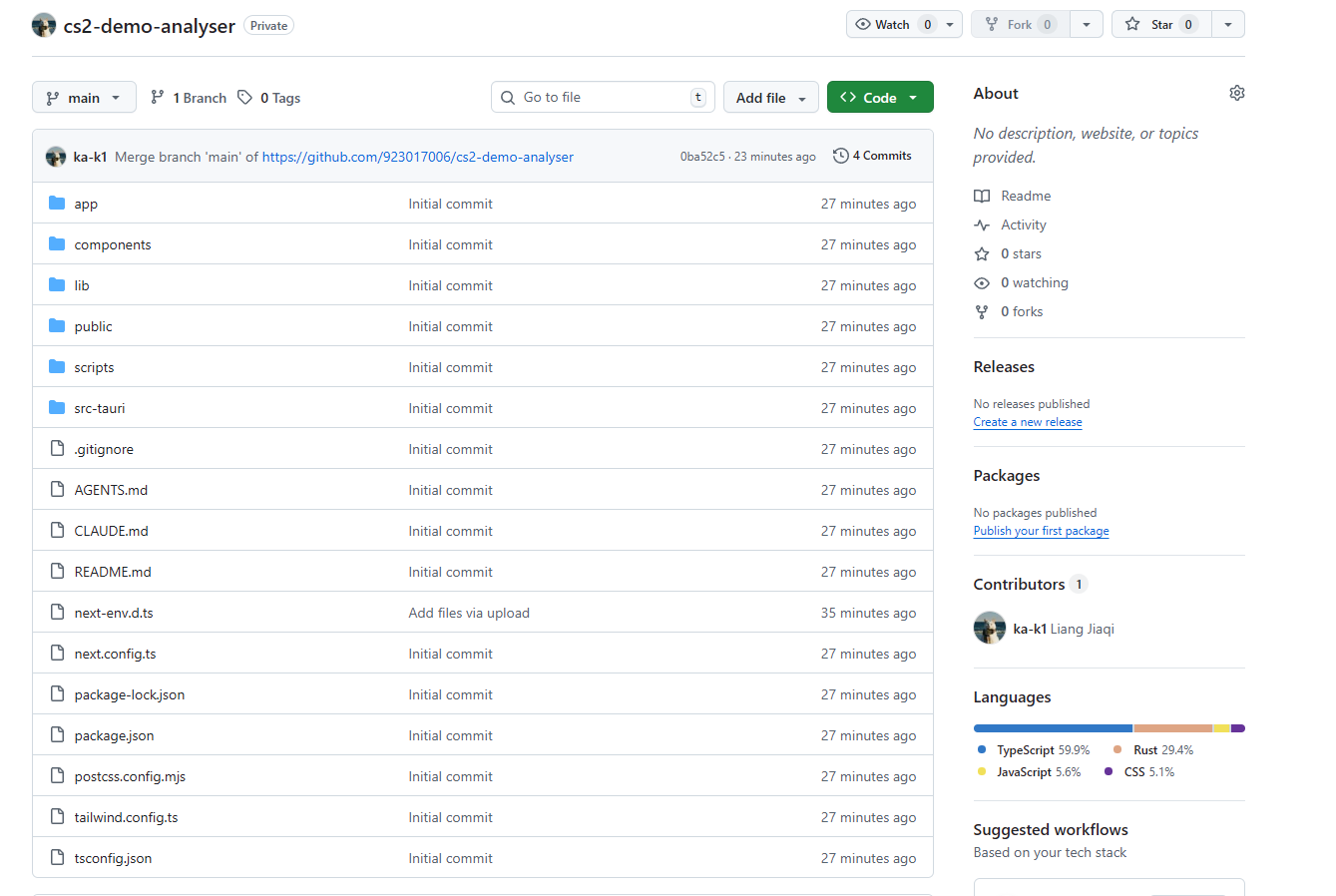Toggle Watch on the repository
Image resolution: width=1336 pixels, height=896 pixels.
[892, 25]
